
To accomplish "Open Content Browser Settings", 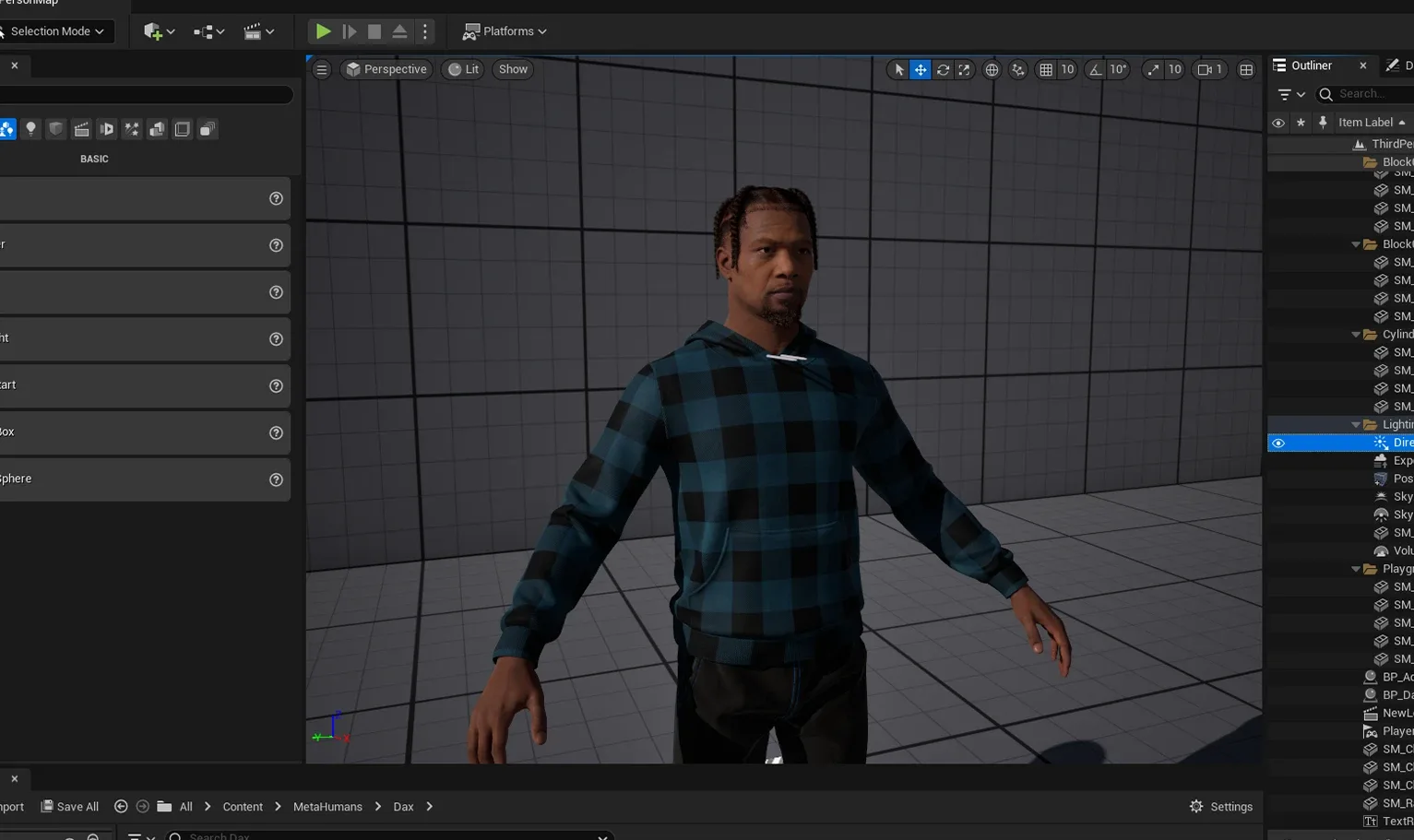I will pos(1221,807).
